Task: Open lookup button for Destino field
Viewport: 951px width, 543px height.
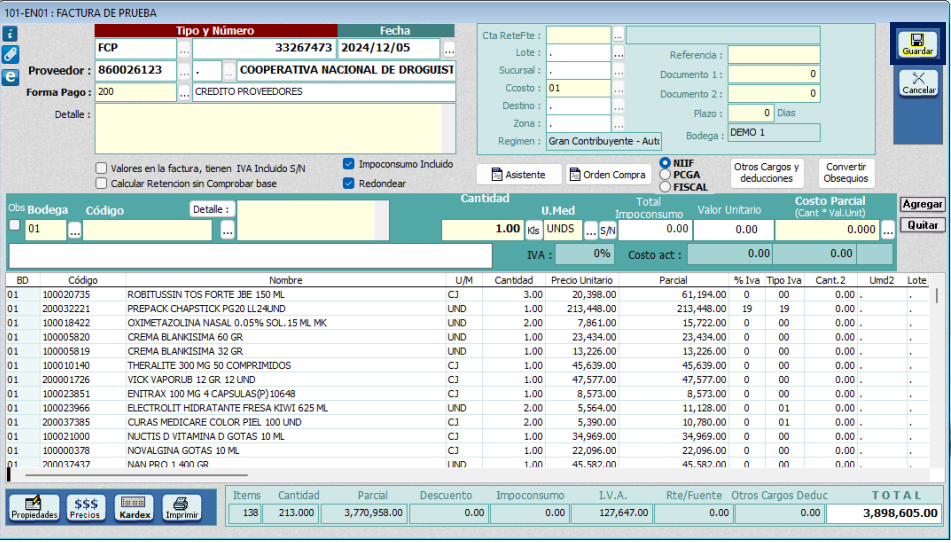Action: (618, 106)
